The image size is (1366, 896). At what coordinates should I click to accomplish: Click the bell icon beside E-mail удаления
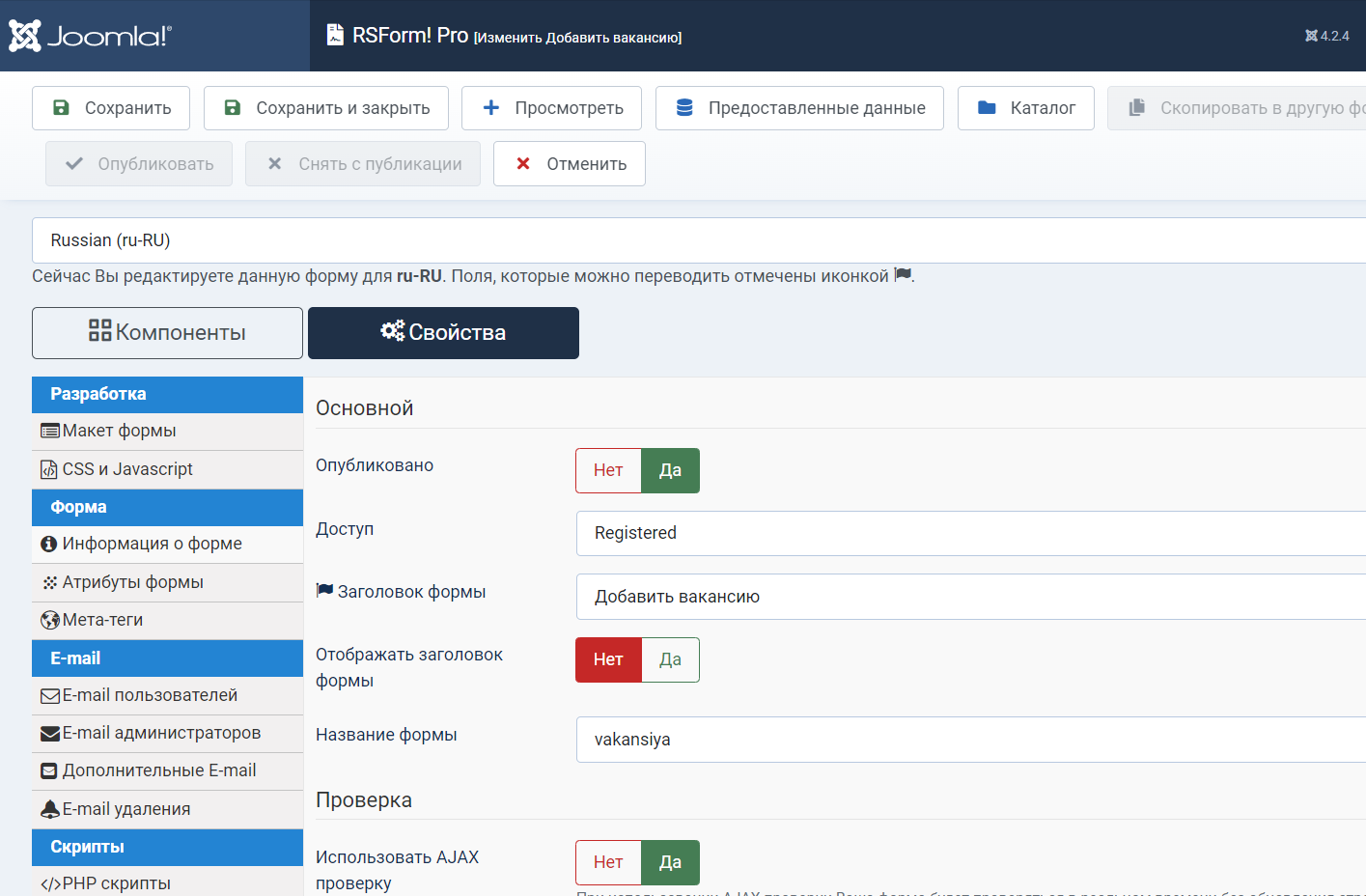pyautogui.click(x=50, y=809)
